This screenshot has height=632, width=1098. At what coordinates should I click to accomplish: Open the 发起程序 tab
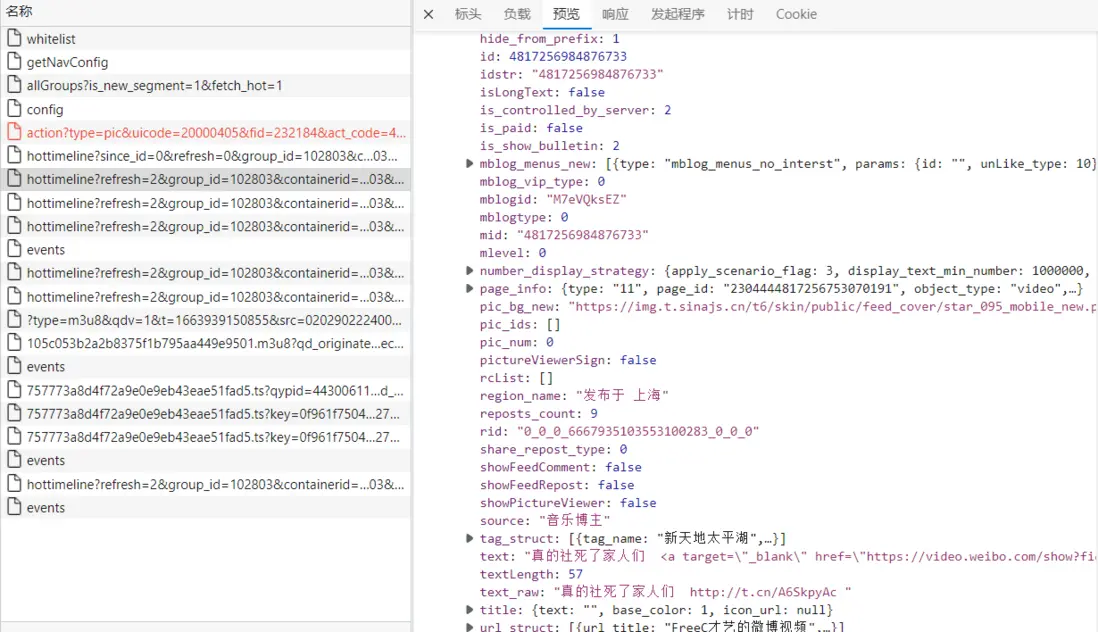click(x=678, y=14)
